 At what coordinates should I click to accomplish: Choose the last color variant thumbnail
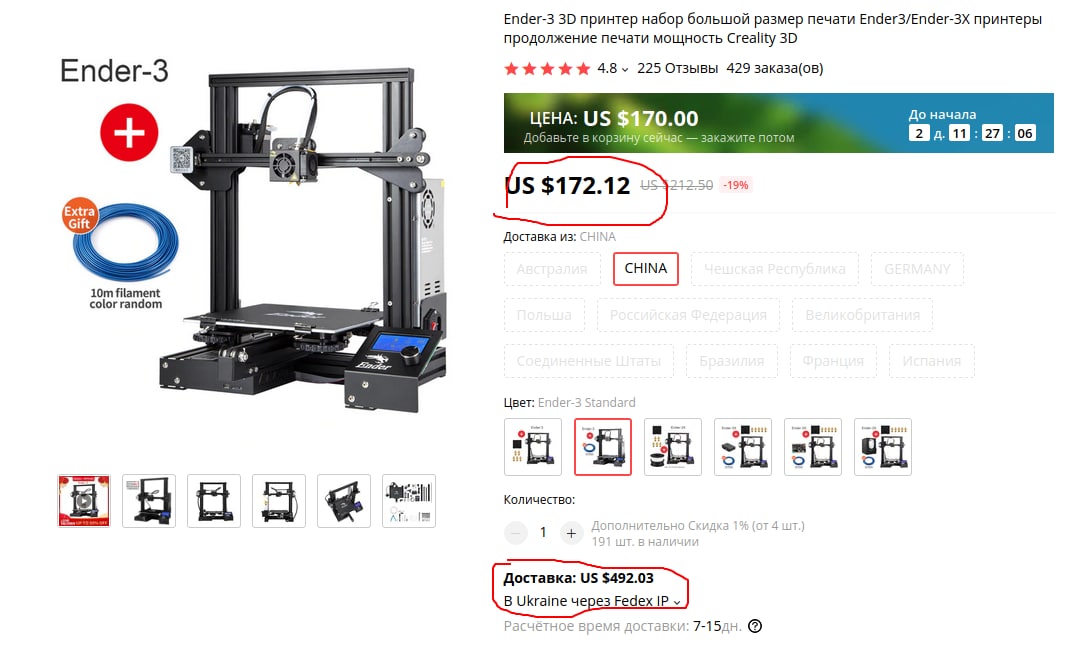[882, 447]
